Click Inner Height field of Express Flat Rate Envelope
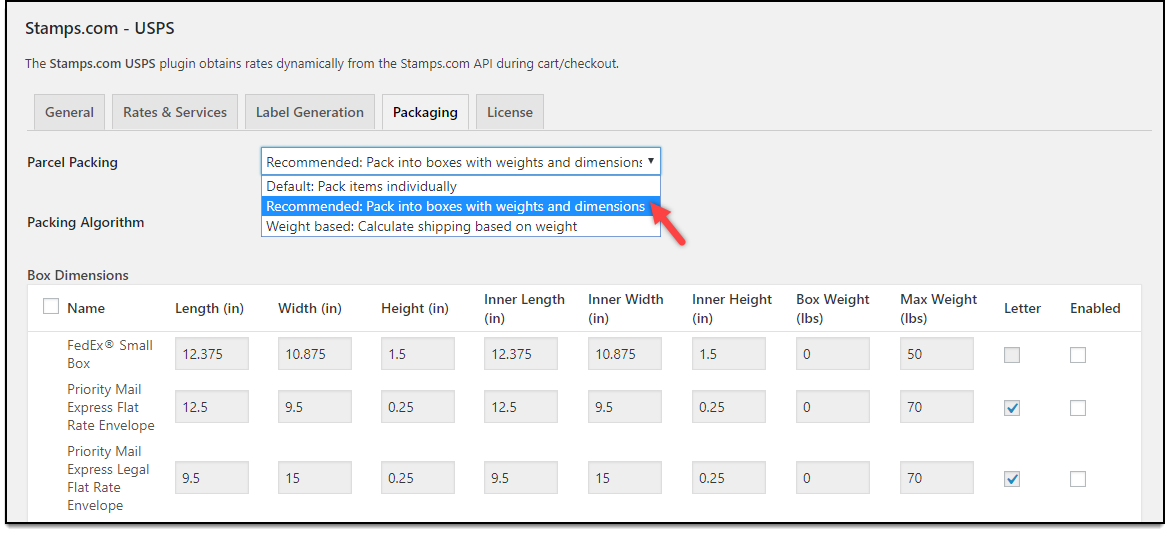This screenshot has width=1170, height=534. 728,407
